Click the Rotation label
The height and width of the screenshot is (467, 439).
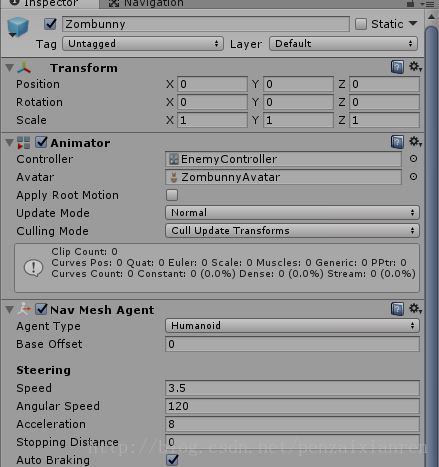(x=39, y=102)
